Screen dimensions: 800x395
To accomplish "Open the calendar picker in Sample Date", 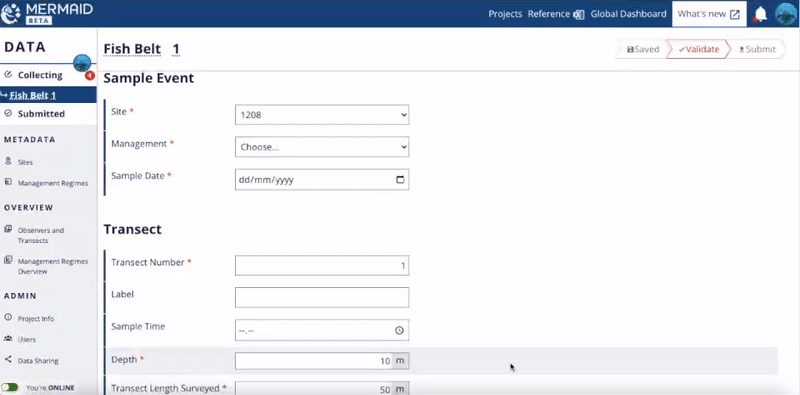I will point(400,180).
